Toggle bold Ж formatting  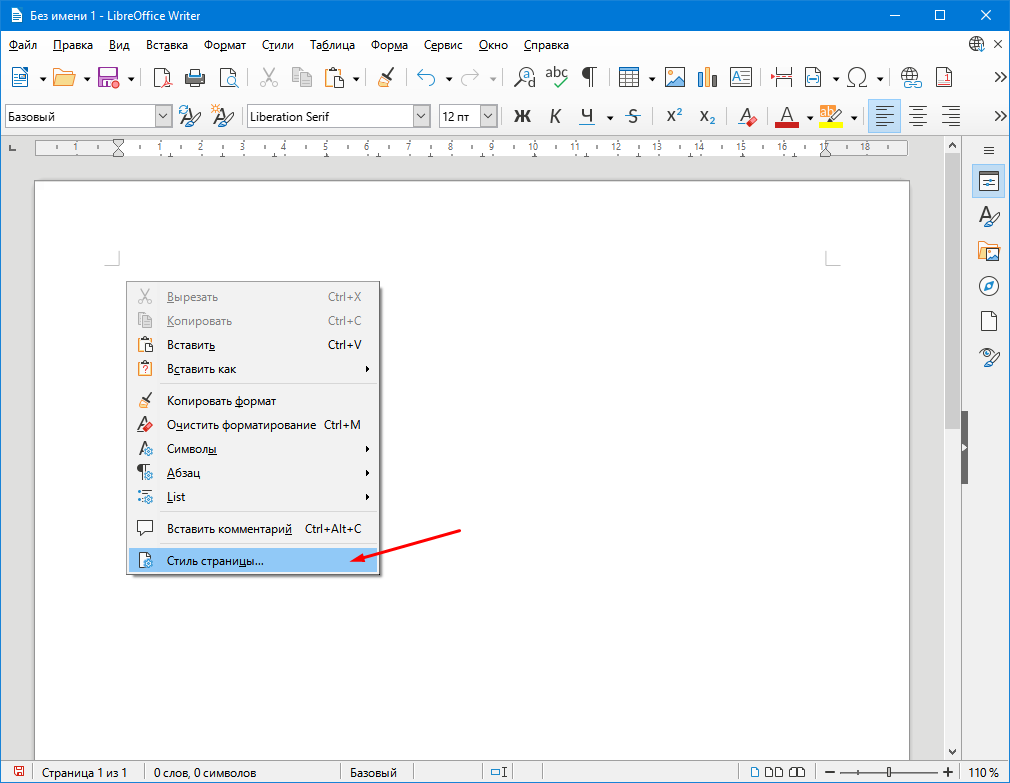point(522,117)
